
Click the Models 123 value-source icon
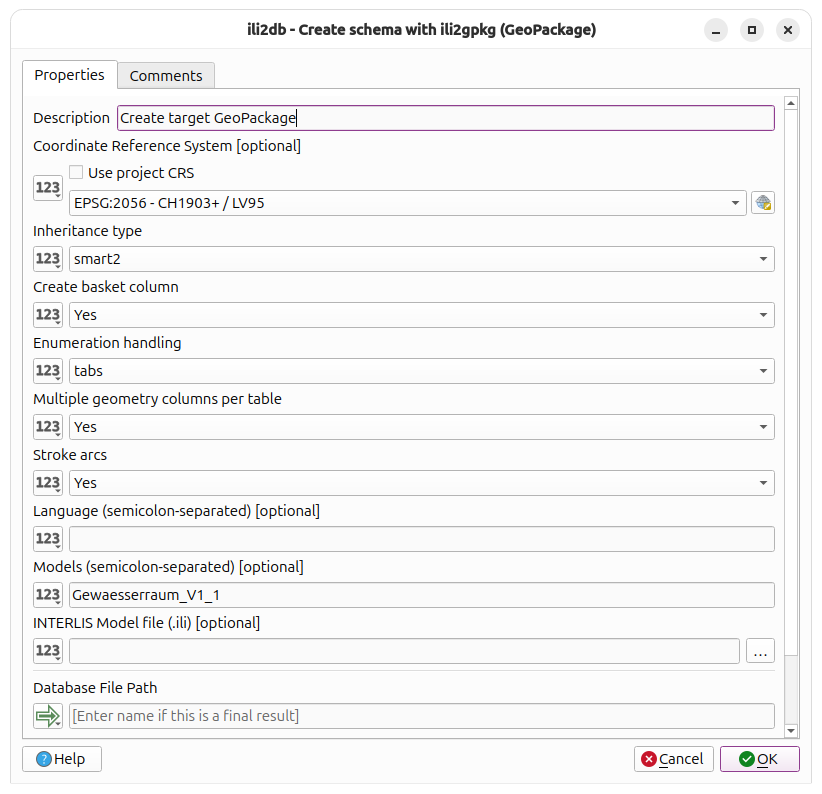[x=48, y=595]
